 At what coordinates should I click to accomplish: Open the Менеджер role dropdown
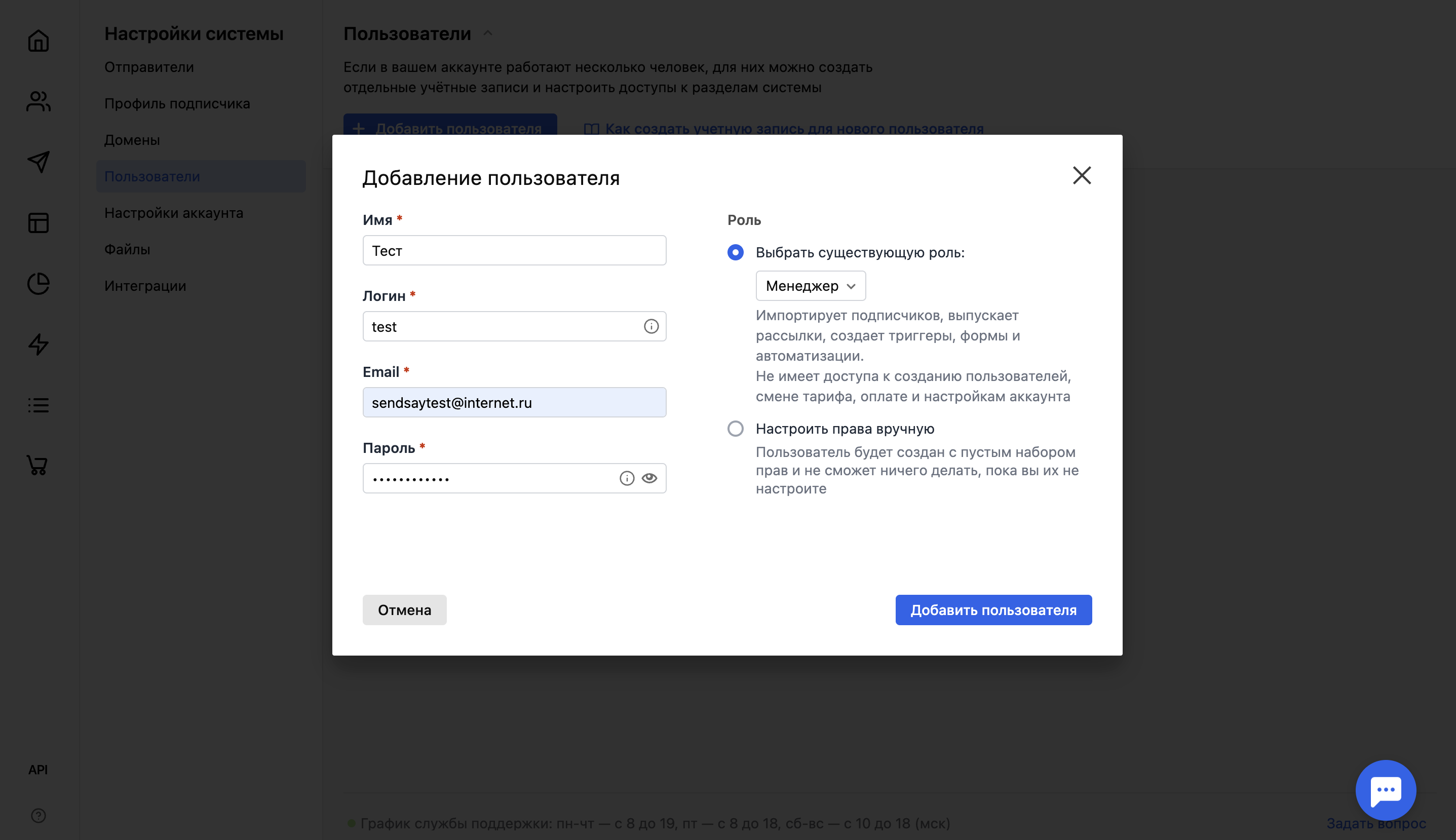[811, 286]
